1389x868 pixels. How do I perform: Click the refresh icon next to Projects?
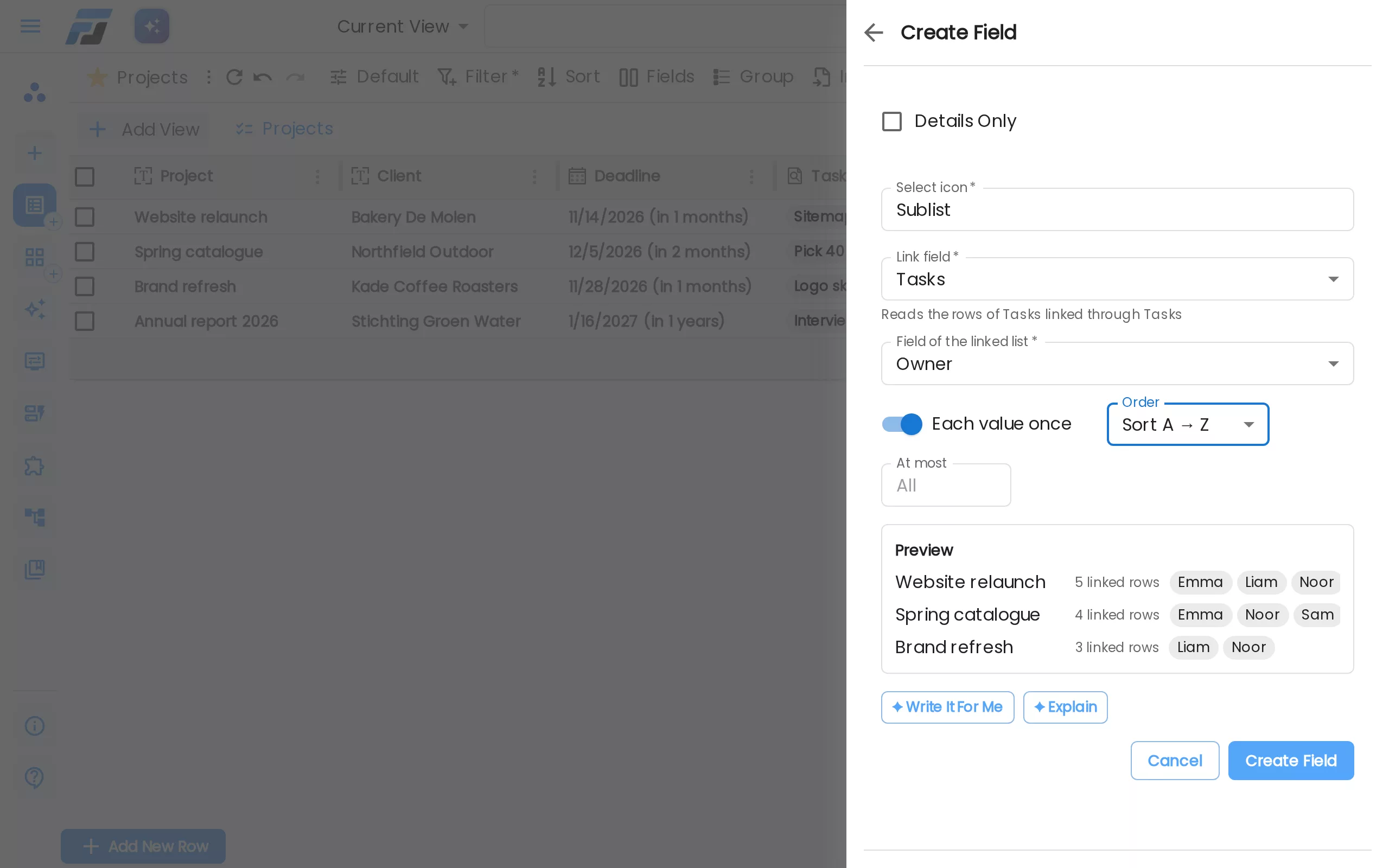pyautogui.click(x=234, y=77)
